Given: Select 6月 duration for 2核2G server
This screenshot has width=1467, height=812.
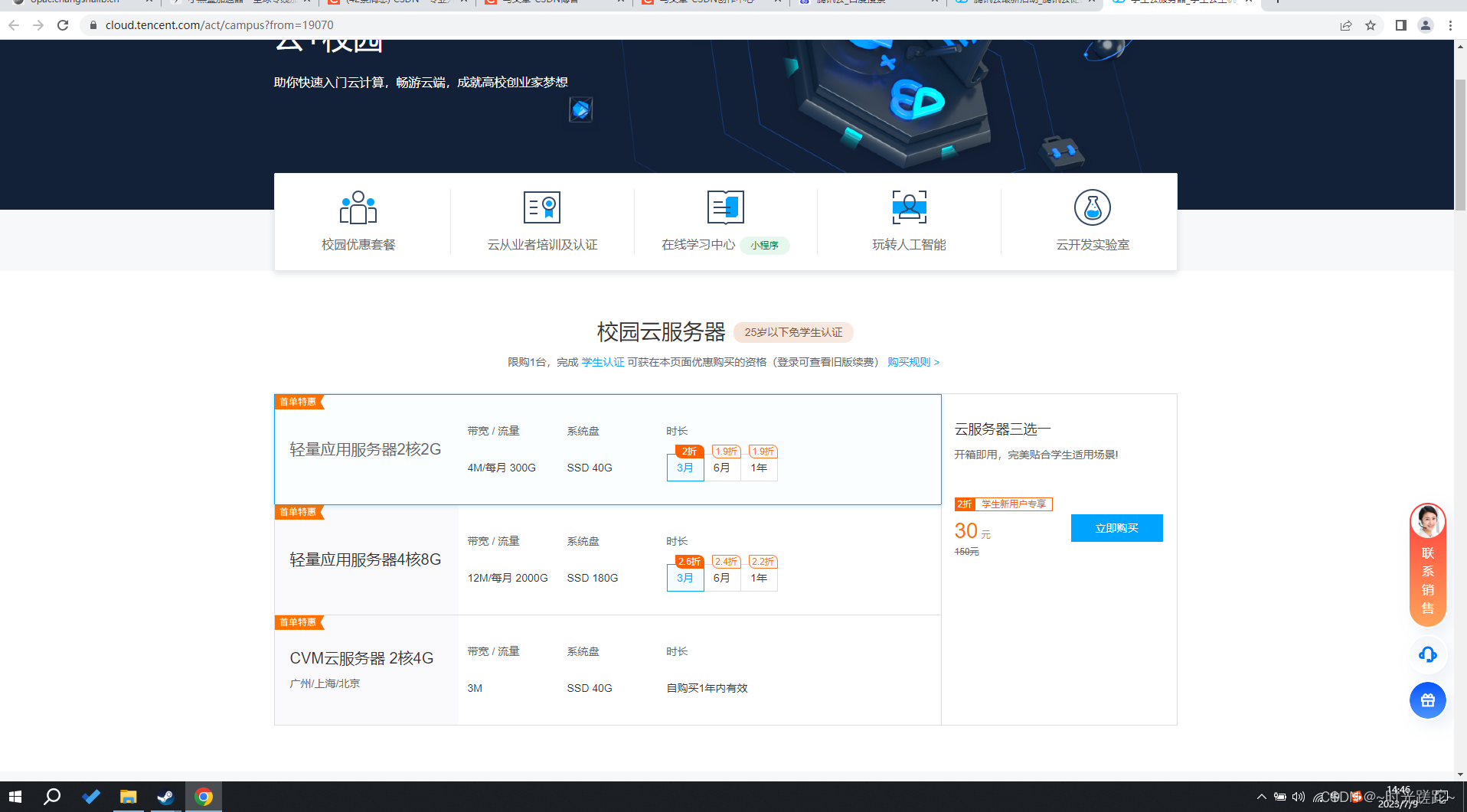Looking at the screenshot, I should click(x=722, y=468).
